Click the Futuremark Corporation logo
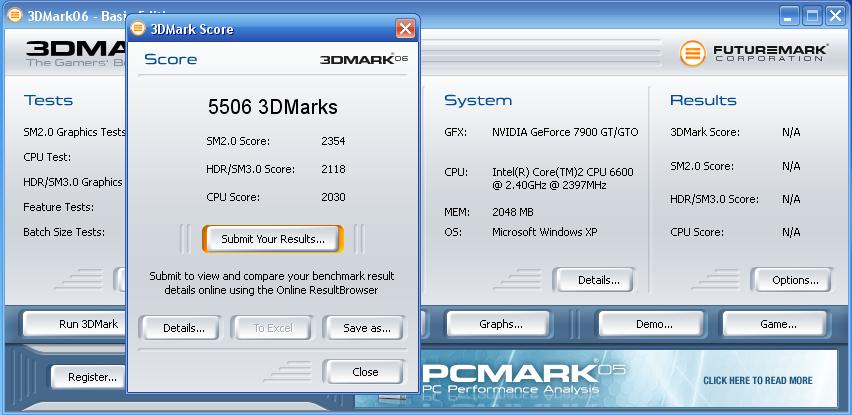The height and width of the screenshot is (415, 852). point(754,53)
